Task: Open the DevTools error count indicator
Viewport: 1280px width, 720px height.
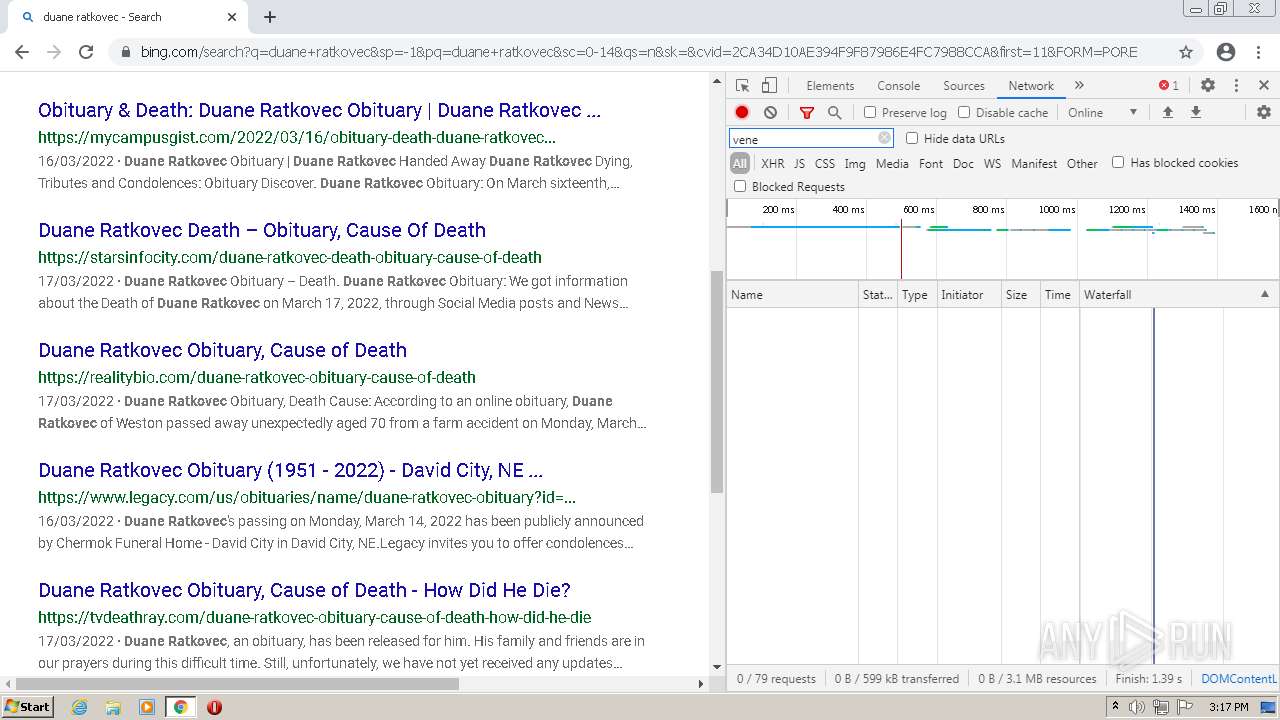Action: pos(1168,86)
